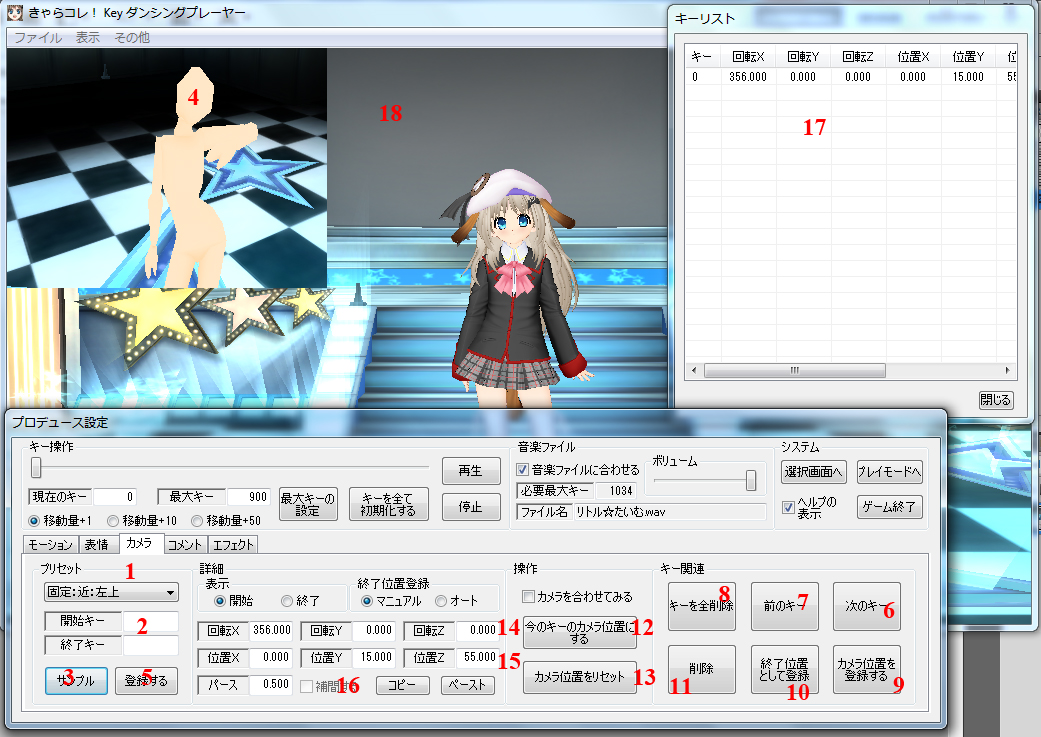Select the 終了 display radio button
1041x737 pixels.
287,601
